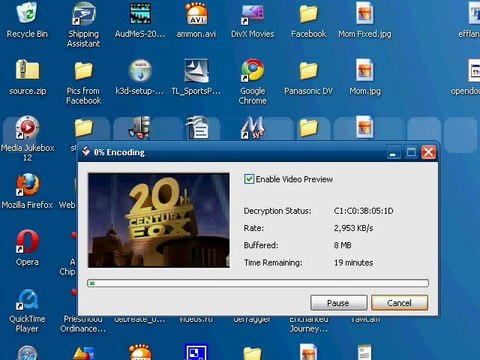
Task: Select the ammon.avi video file
Action: [x=196, y=20]
